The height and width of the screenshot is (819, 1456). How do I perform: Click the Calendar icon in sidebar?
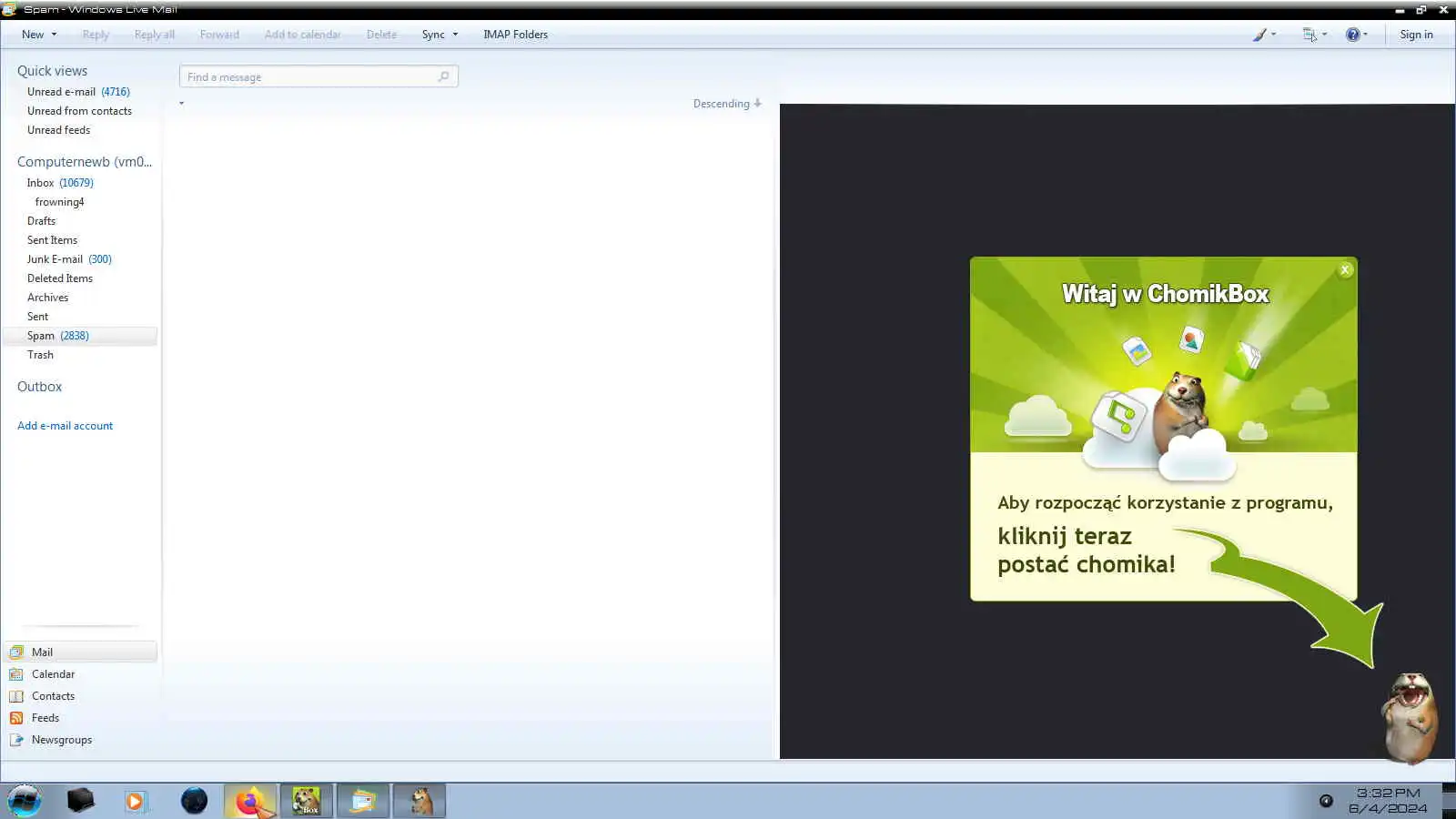click(16, 674)
